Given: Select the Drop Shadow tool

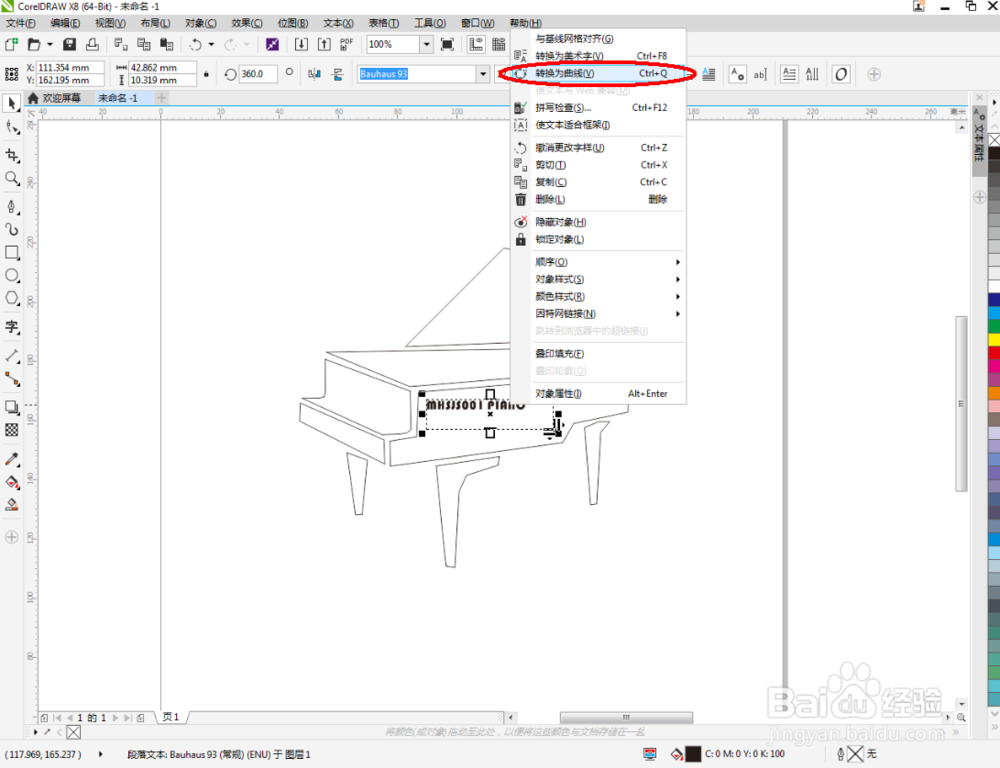Looking at the screenshot, I should (11, 407).
